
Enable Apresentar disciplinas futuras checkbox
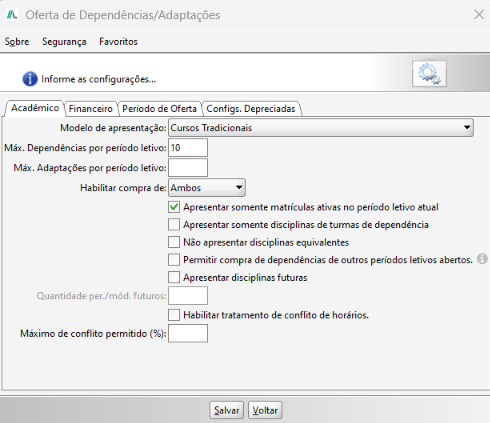pyautogui.click(x=174, y=277)
